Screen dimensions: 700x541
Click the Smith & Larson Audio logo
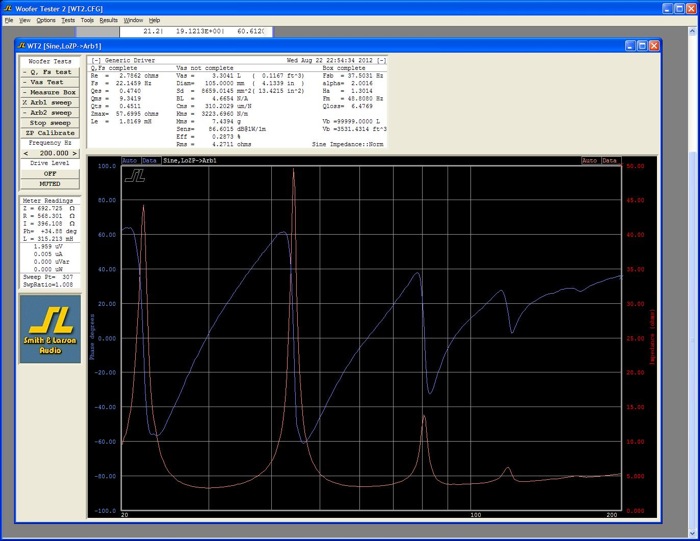click(x=49, y=328)
